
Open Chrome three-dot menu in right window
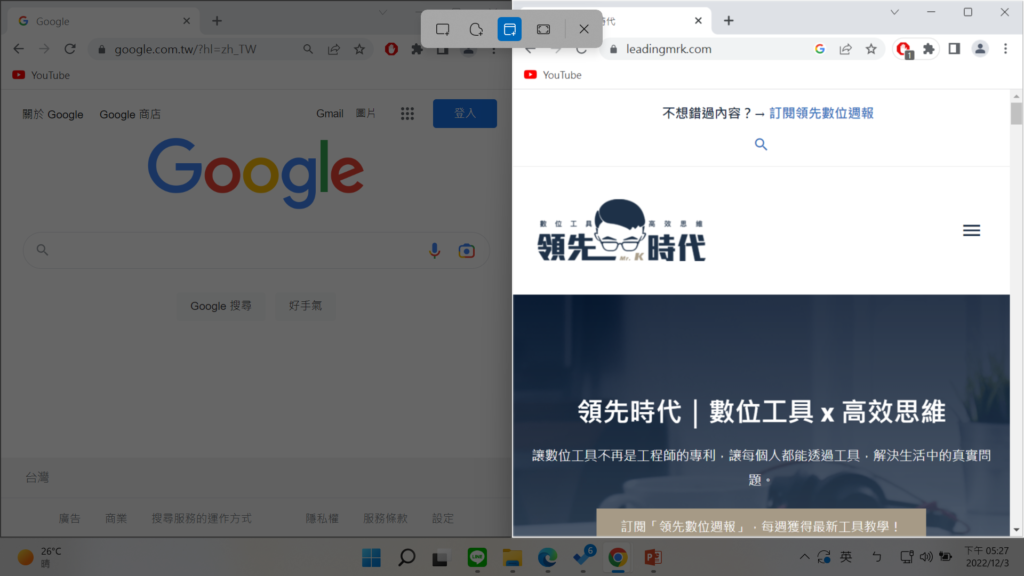click(x=1006, y=49)
